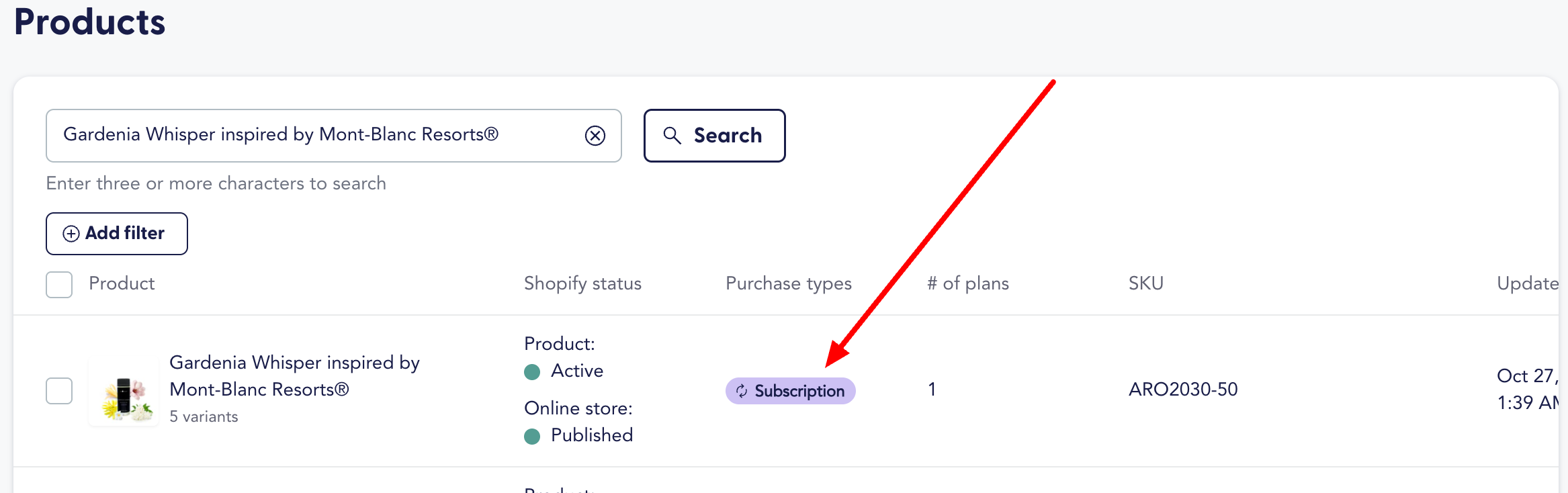Select the Gardenia Whisper product checkbox
This screenshot has width=1568, height=493.
[x=59, y=390]
